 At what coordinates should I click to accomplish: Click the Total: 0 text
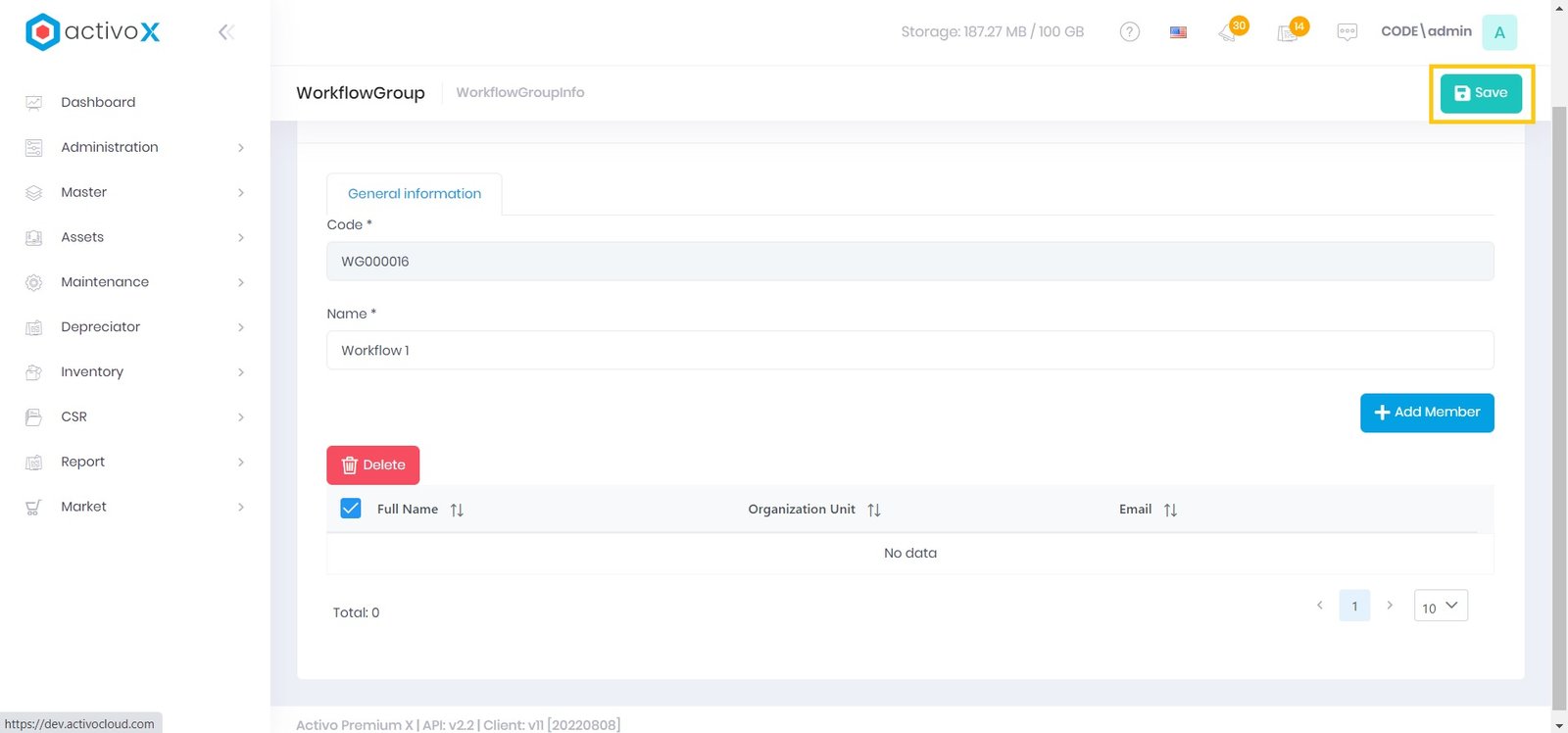(x=356, y=612)
